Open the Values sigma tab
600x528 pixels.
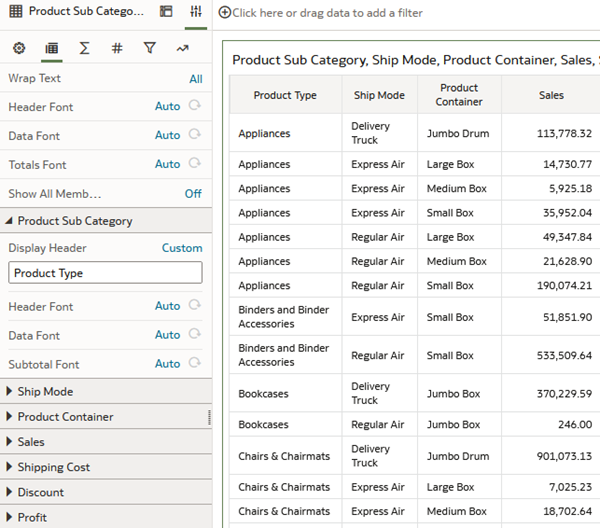click(x=84, y=48)
